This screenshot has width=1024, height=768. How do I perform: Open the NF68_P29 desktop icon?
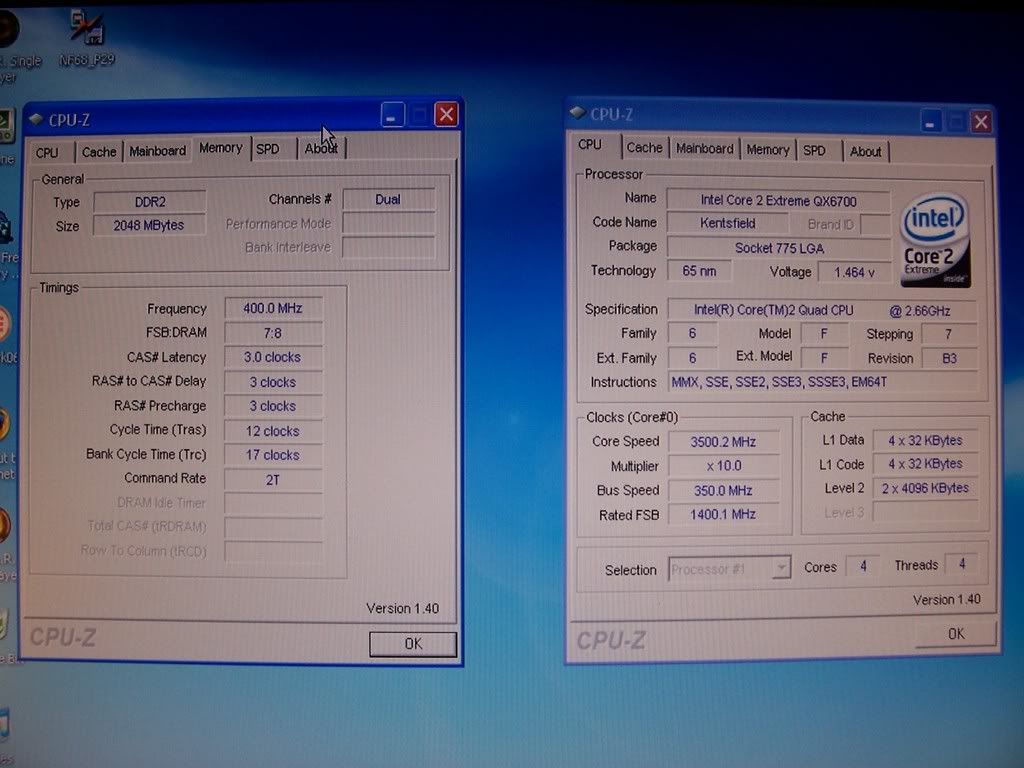88,38
